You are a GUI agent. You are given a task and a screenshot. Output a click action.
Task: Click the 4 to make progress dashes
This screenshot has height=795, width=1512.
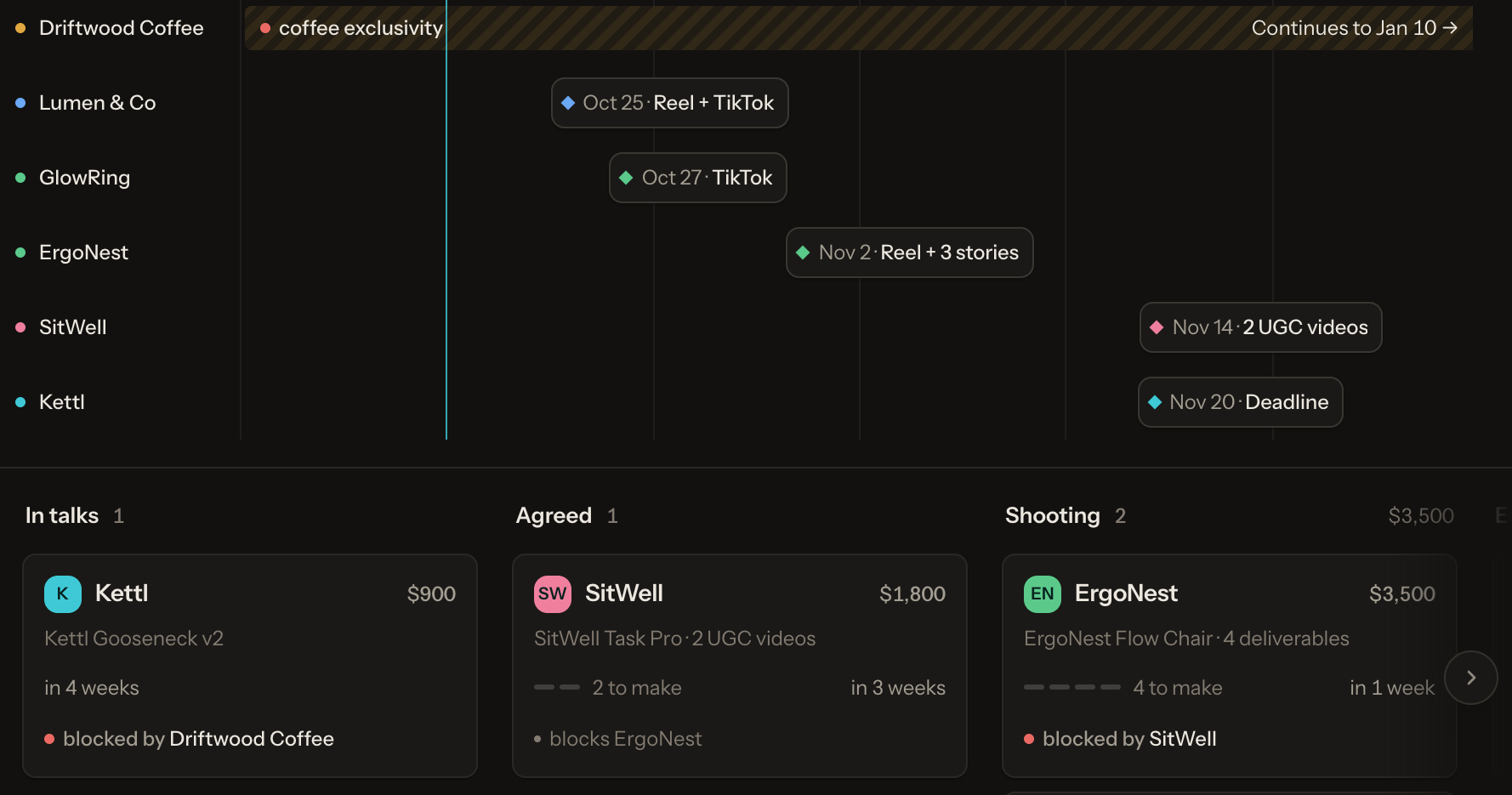1072,687
